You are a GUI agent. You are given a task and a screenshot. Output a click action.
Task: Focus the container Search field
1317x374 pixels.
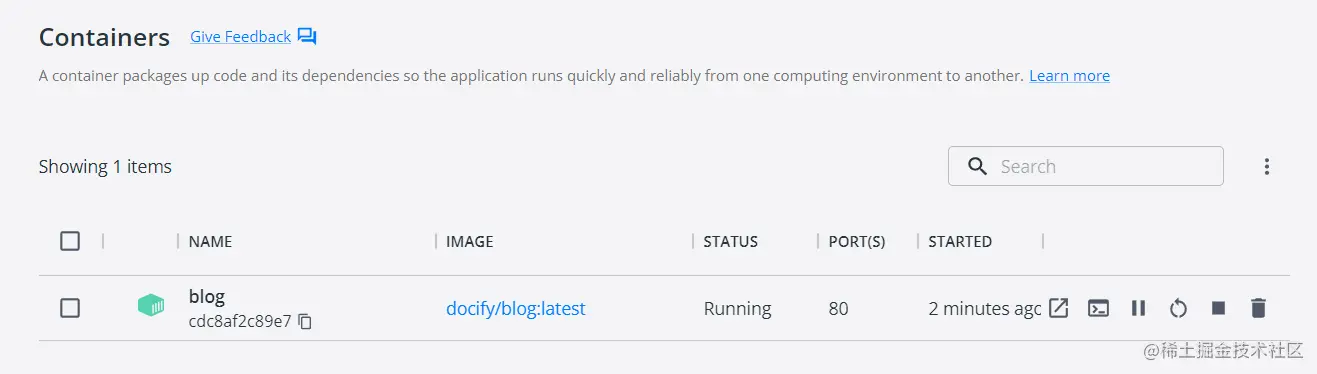point(1085,166)
